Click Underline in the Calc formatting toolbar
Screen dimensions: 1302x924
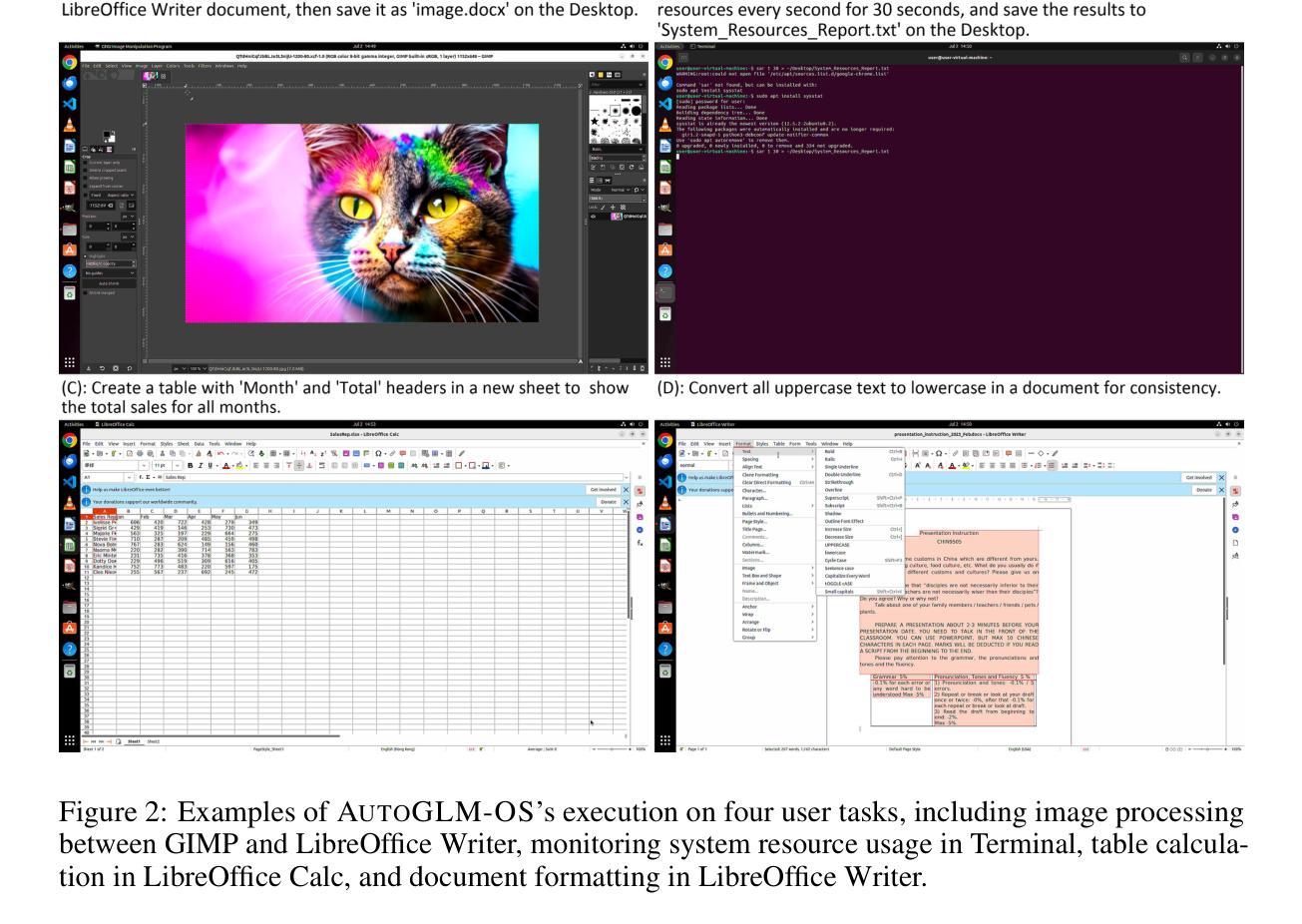tap(211, 465)
